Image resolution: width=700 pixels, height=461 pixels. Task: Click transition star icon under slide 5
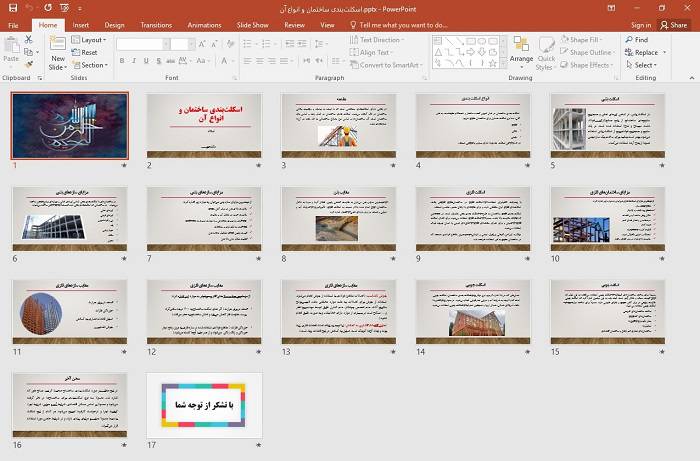[662, 165]
